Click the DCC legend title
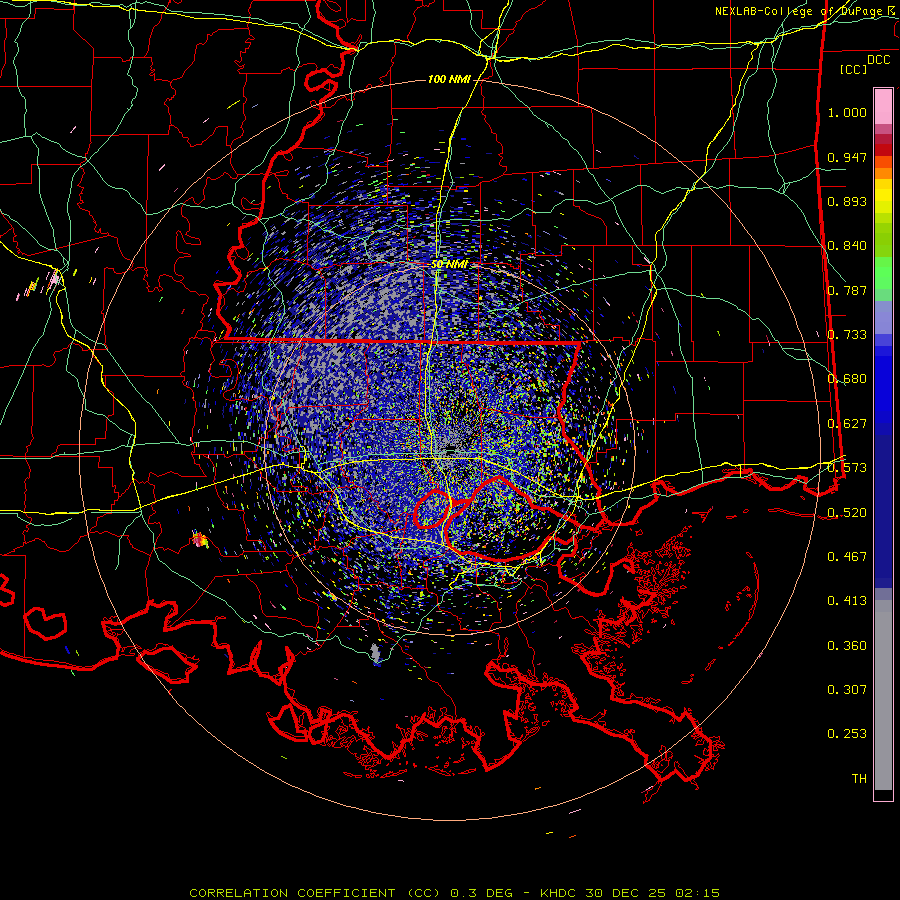 pos(878,60)
